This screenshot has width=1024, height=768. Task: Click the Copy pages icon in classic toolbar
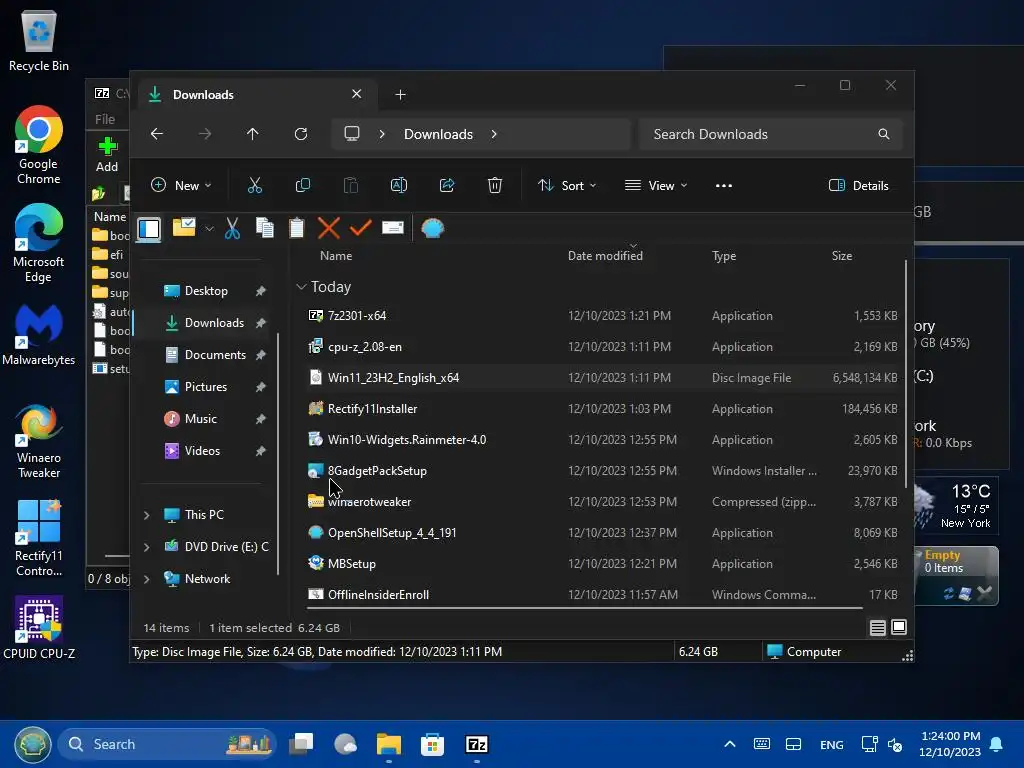pyautogui.click(x=264, y=228)
